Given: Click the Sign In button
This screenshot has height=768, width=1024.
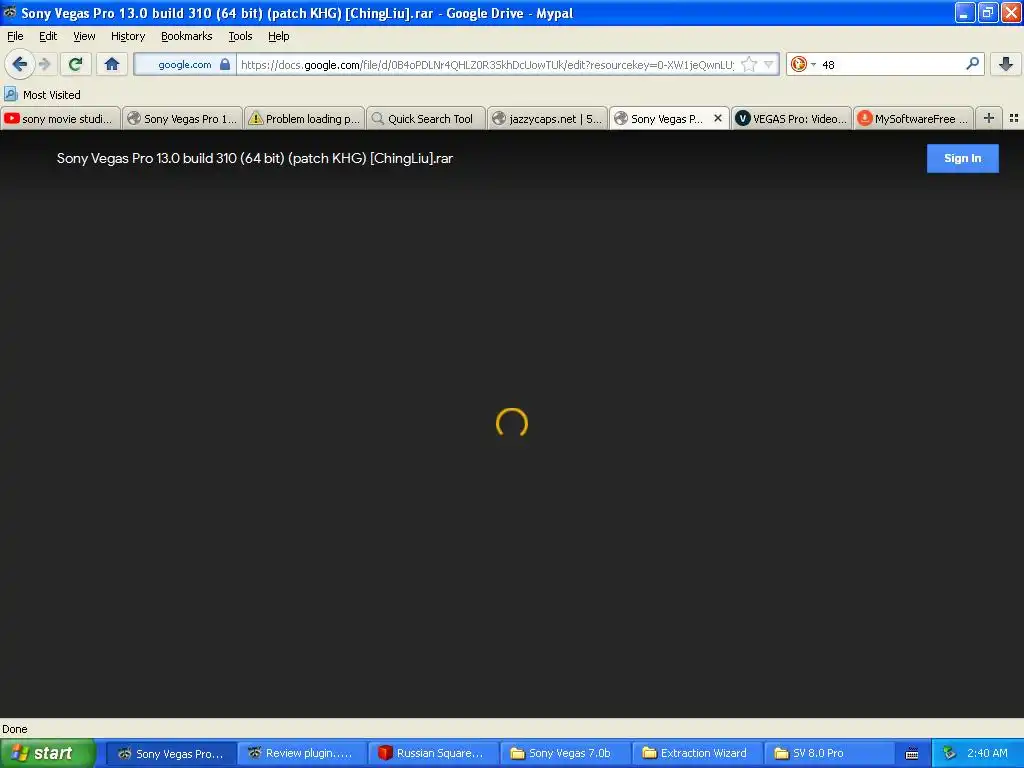Looking at the screenshot, I should coord(963,158).
